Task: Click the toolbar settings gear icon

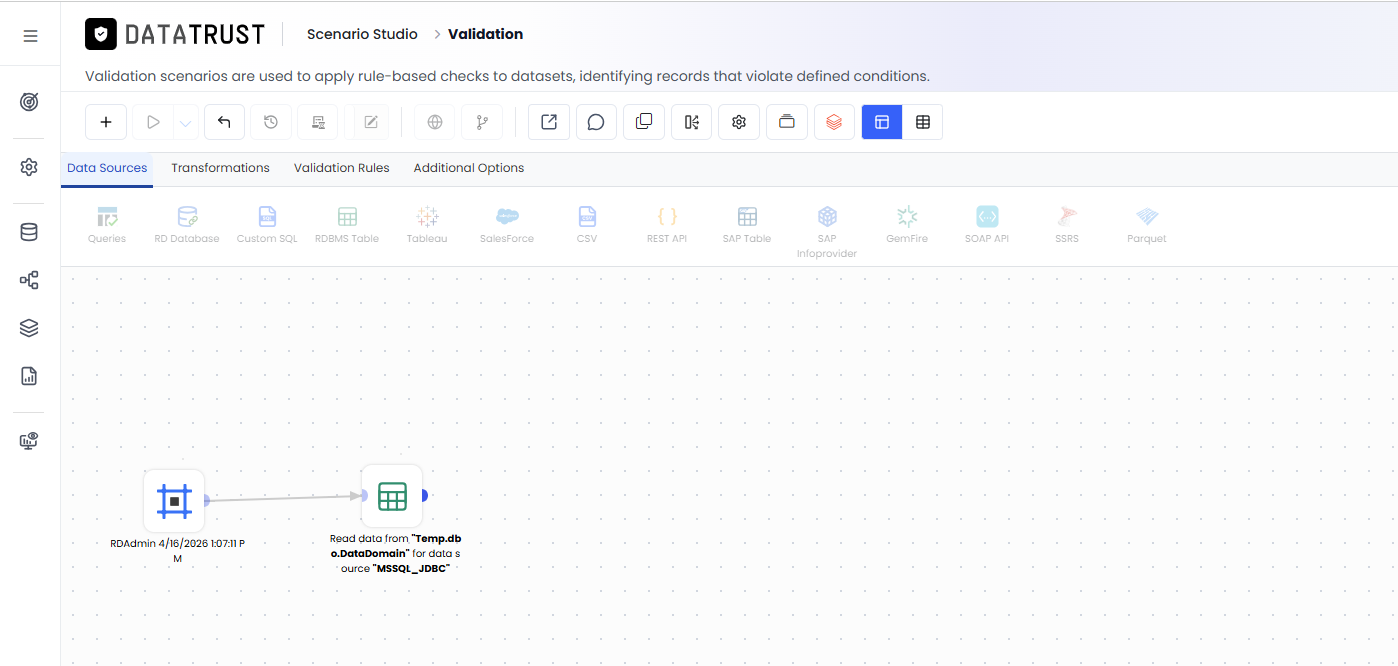Action: 739,122
